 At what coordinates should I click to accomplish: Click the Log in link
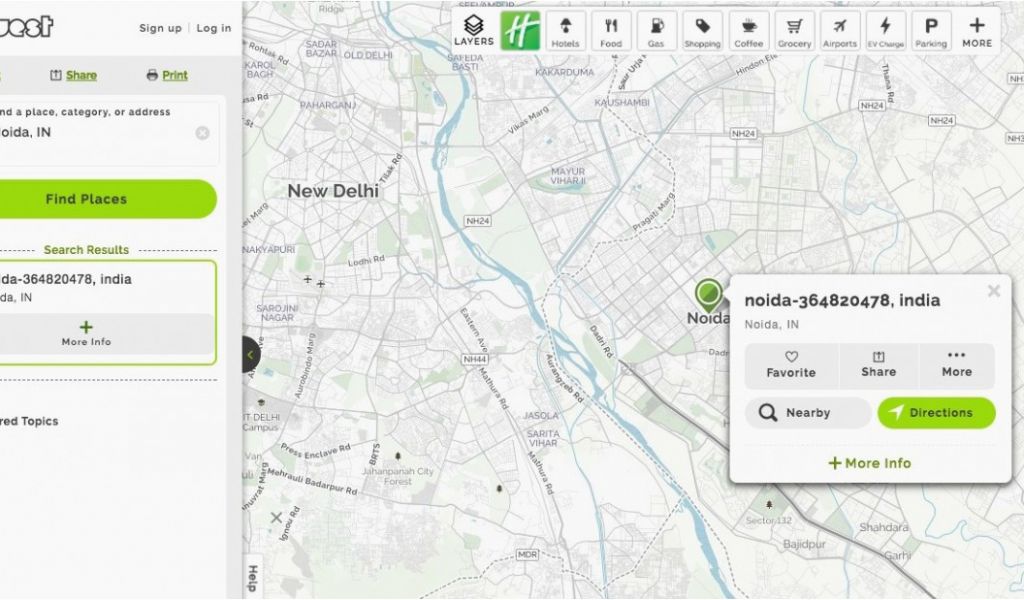click(x=214, y=28)
